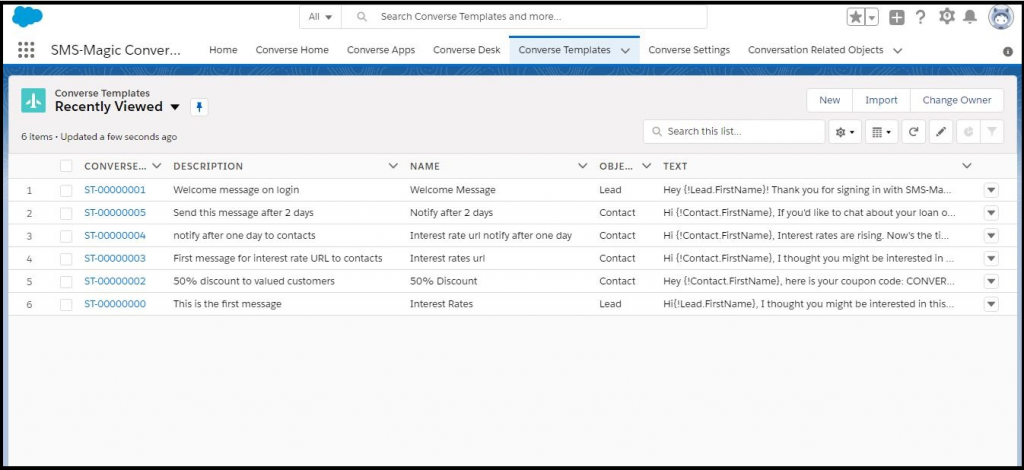Open the Conversation Related Objects tab
This screenshot has width=1024, height=470.
click(x=816, y=50)
